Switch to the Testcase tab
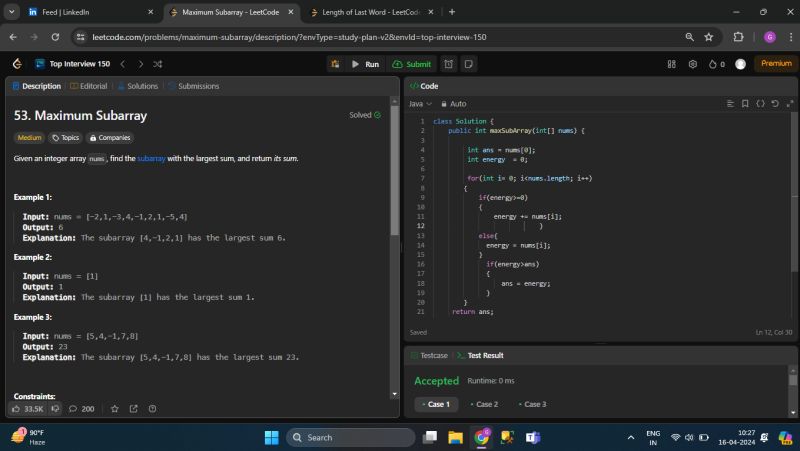Image resolution: width=800 pixels, height=451 pixels. (x=429, y=355)
